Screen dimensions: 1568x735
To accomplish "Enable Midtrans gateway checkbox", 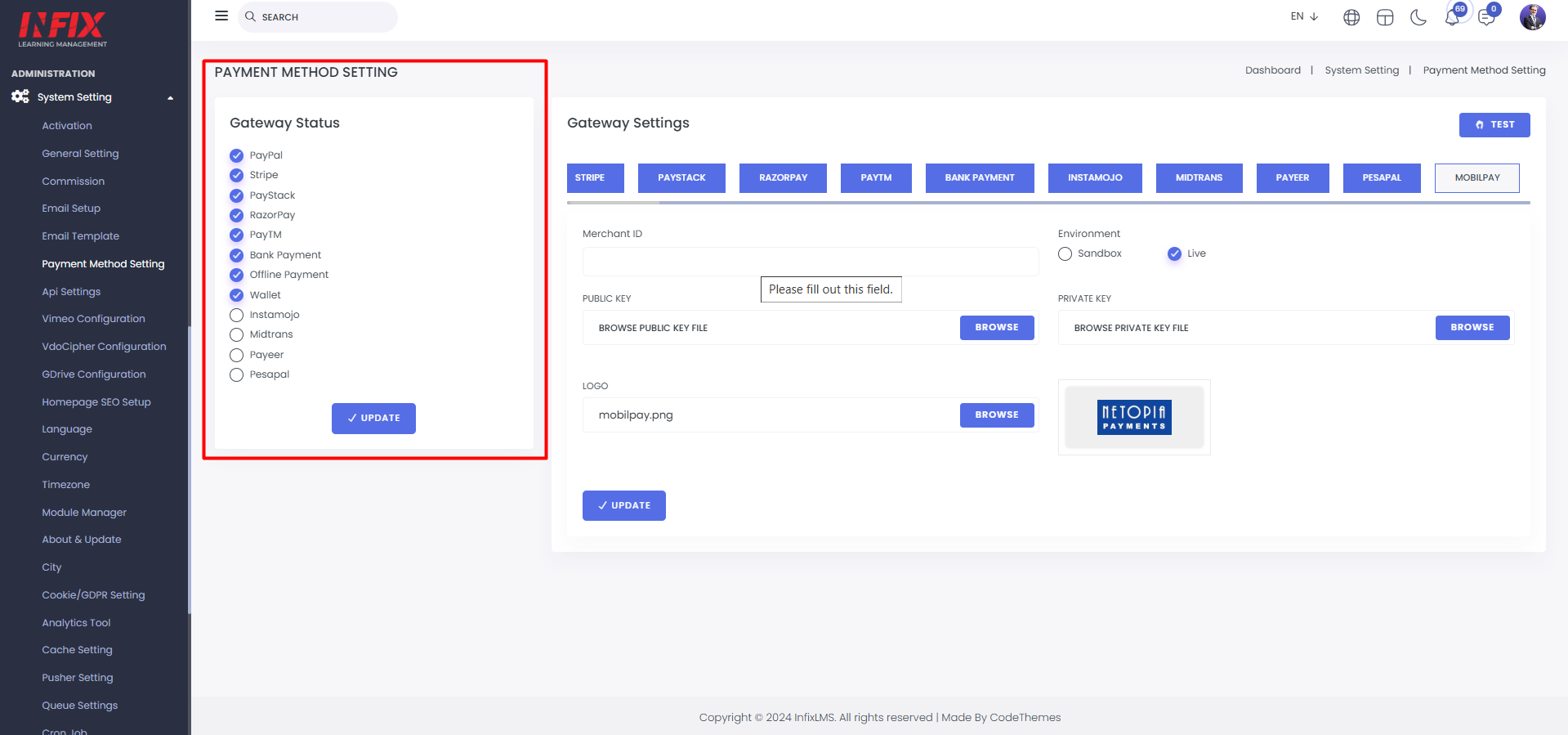I will point(236,334).
